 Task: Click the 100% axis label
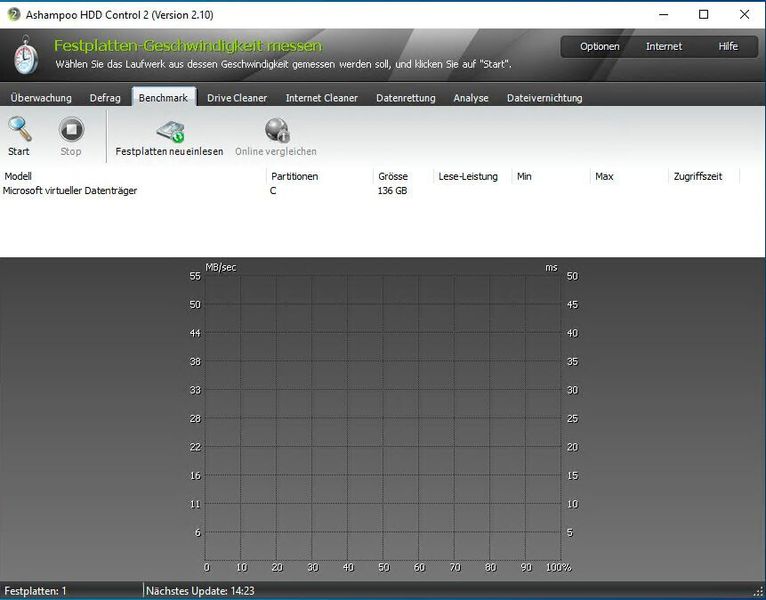(558, 567)
